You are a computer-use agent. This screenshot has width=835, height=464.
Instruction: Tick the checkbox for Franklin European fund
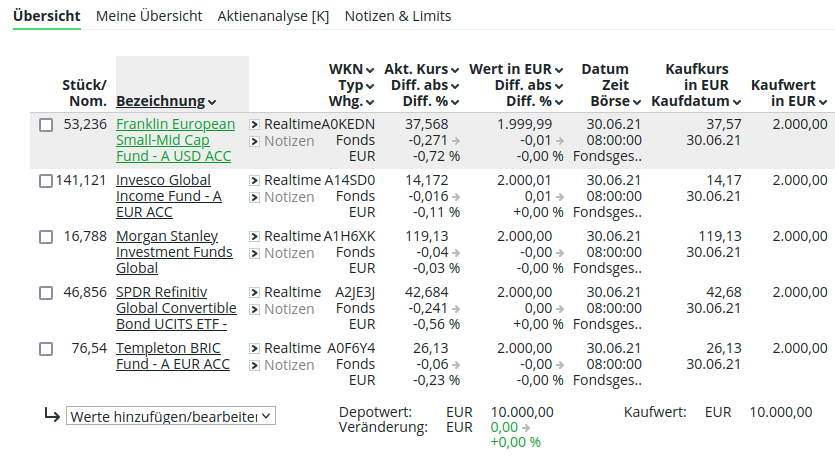[46, 125]
